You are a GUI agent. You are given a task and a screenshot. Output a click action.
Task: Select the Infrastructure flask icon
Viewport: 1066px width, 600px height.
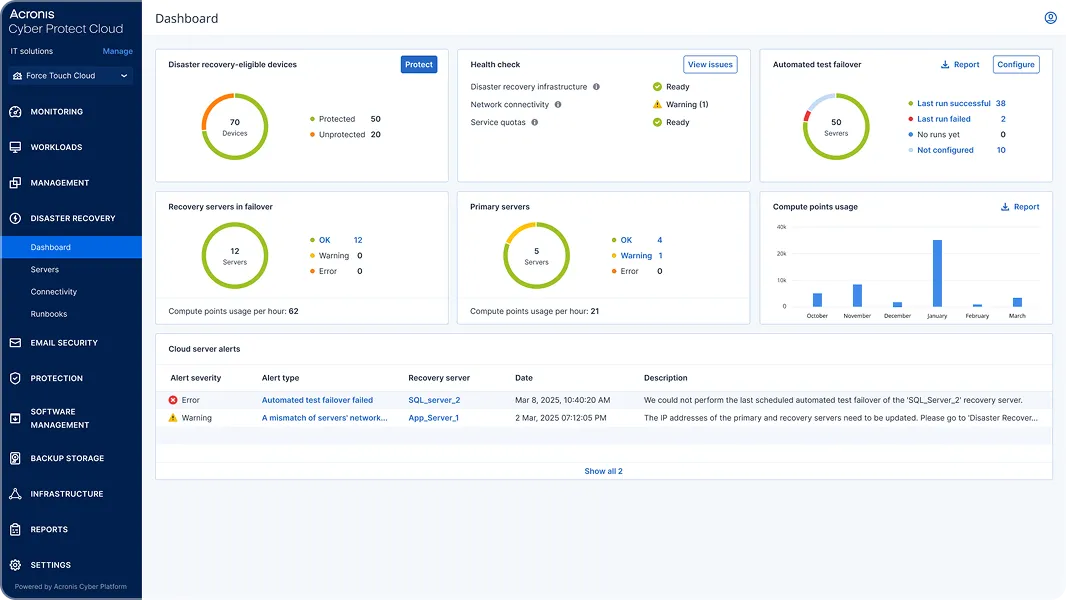pos(14,493)
